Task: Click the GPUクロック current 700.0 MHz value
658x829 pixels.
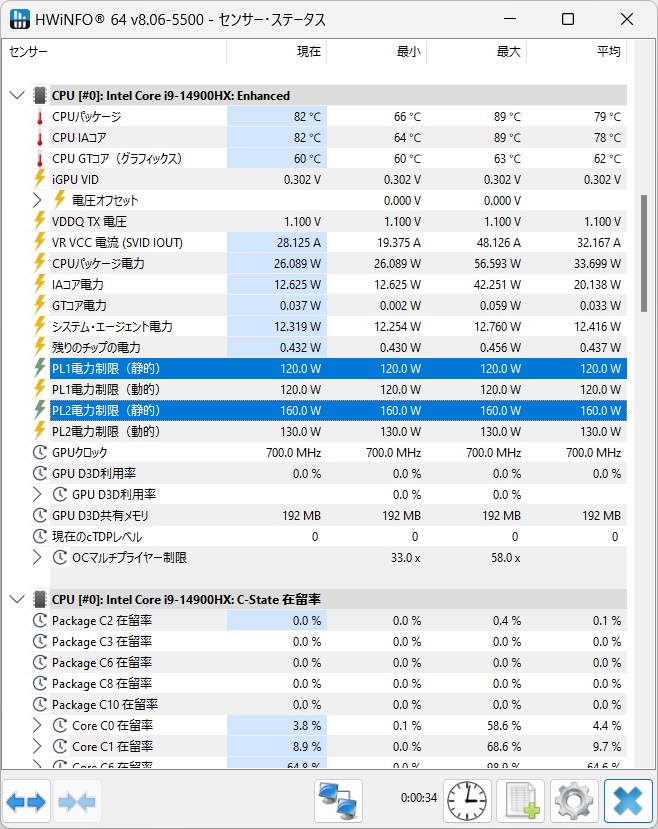Action: tap(293, 453)
